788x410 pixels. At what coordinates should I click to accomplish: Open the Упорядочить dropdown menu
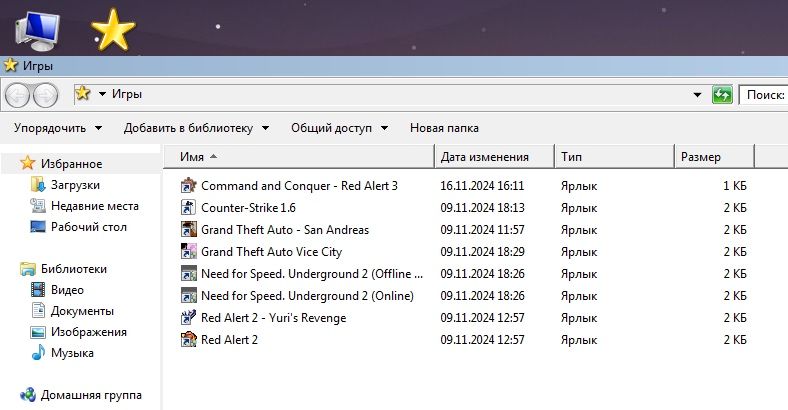[58, 128]
